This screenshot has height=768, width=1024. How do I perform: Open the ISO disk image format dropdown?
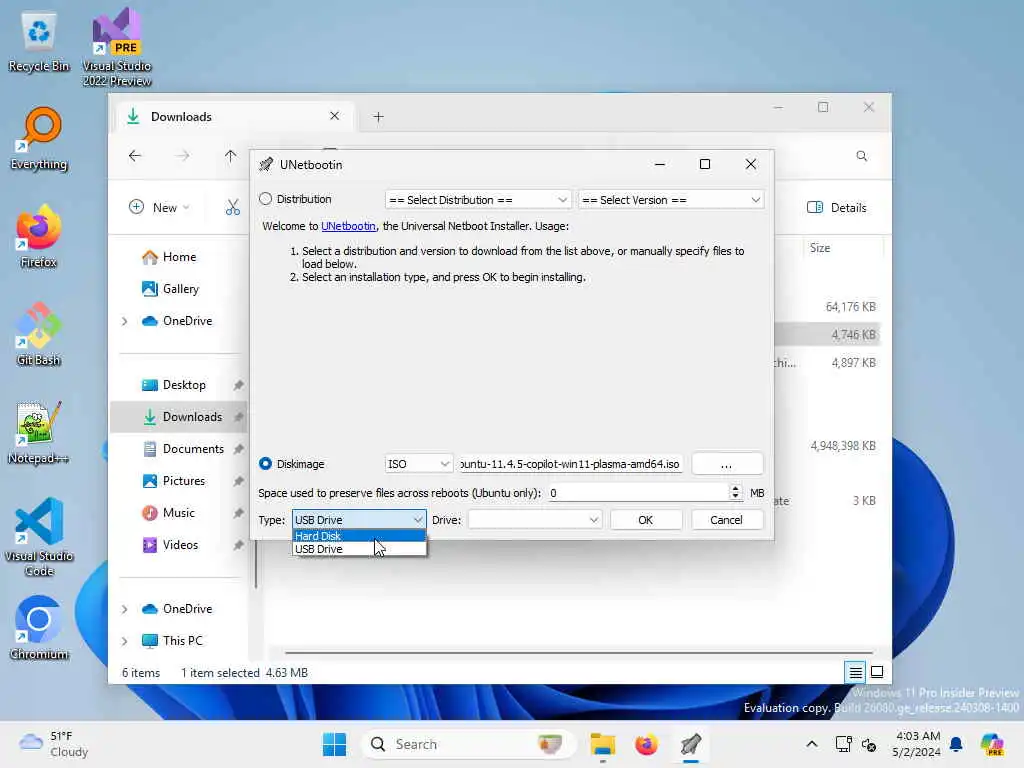[x=418, y=464]
